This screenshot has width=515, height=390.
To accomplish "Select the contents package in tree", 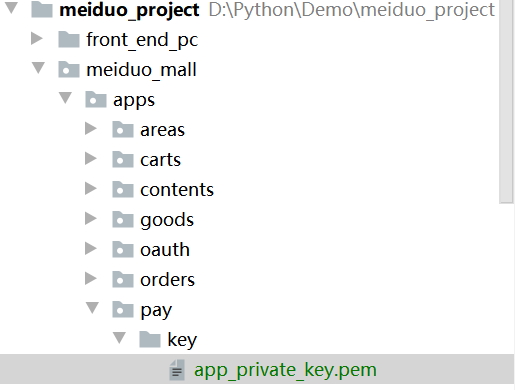I will point(177,190).
